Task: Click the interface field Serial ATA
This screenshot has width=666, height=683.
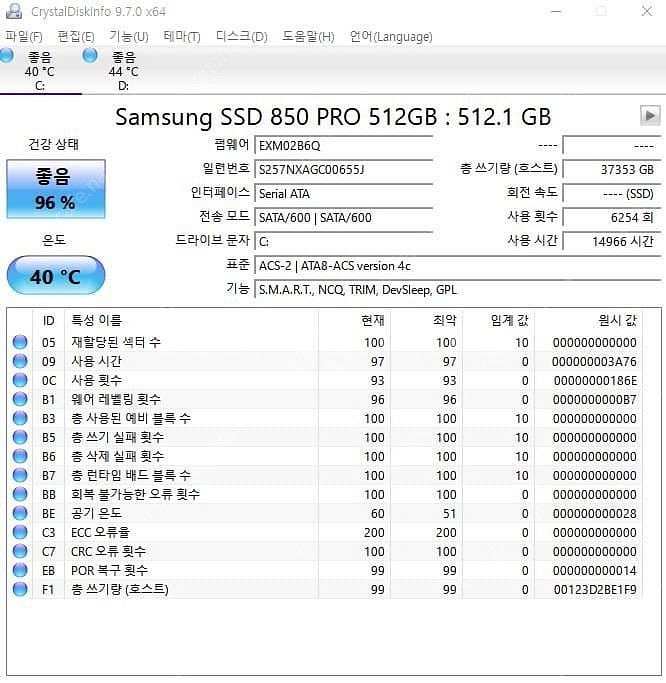Action: 344,193
